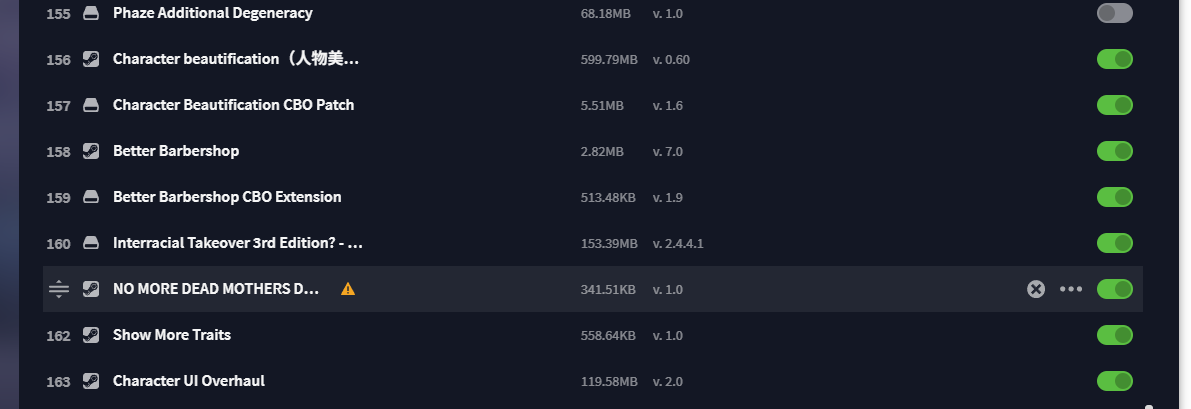
Task: Turn off the Show More Traits toggle
Action: coord(1115,335)
